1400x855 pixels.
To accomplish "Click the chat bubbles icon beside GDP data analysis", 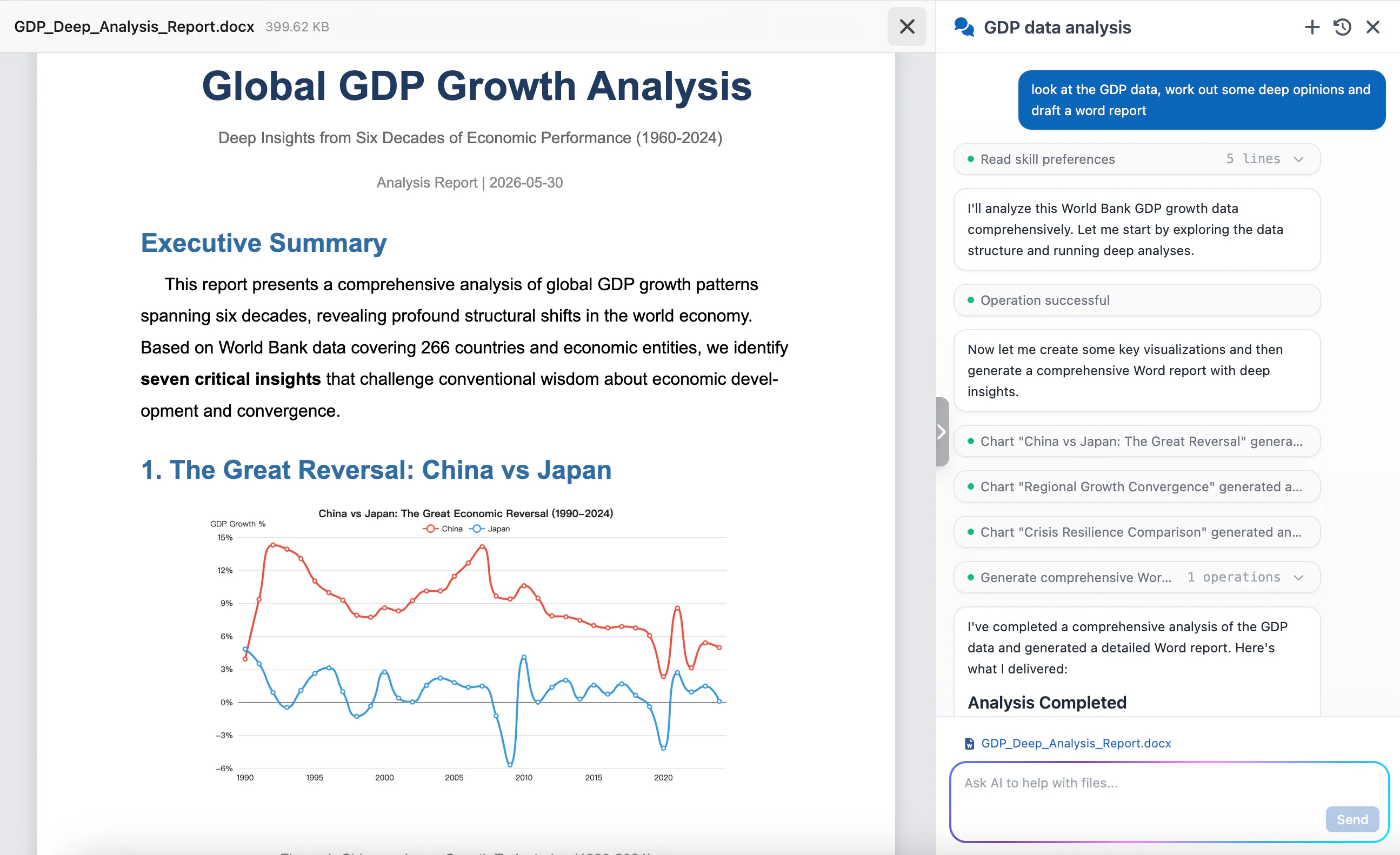I will [x=964, y=26].
